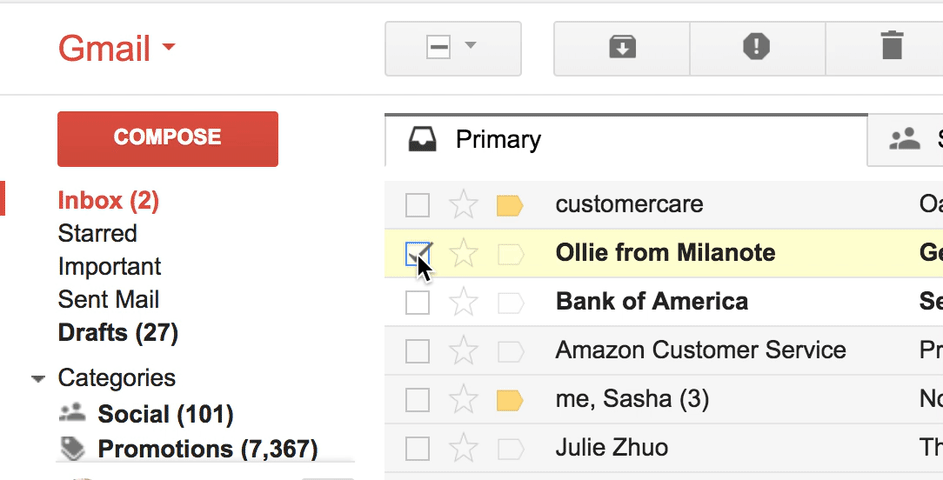Open the Gmail dropdown menu
943x480 pixels.
tap(117, 48)
